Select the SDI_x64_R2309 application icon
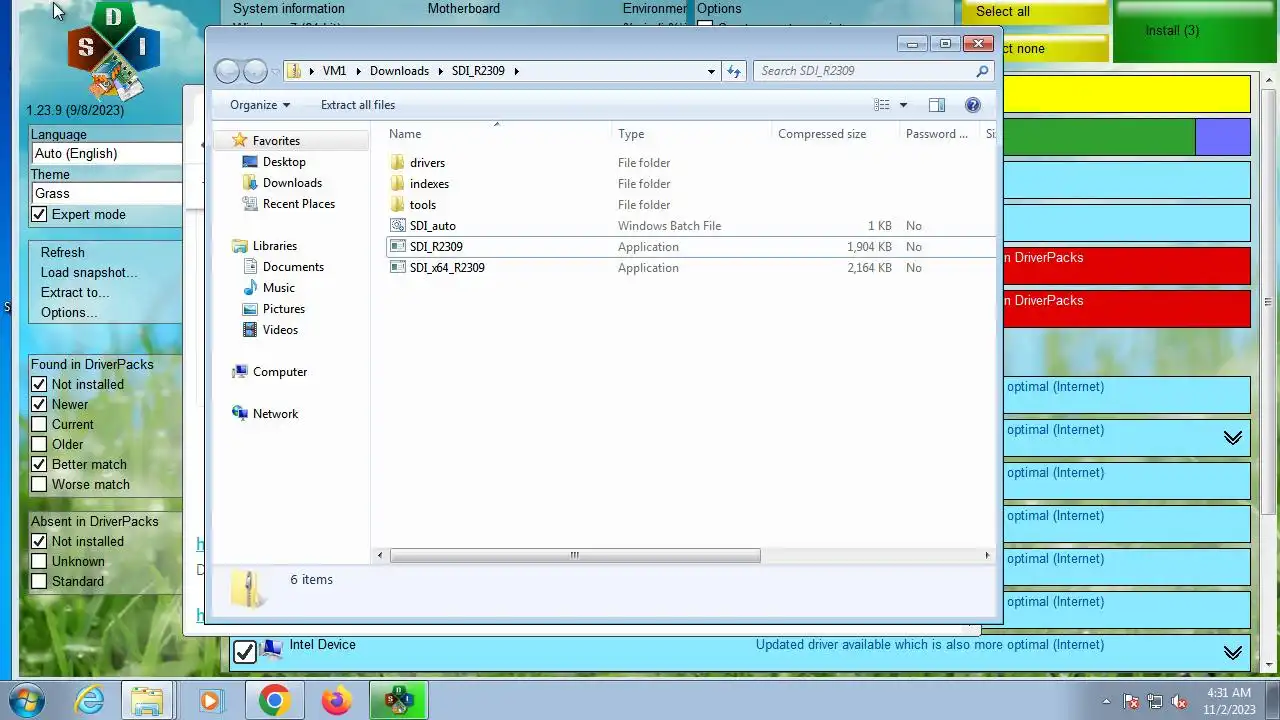 pyautogui.click(x=397, y=268)
